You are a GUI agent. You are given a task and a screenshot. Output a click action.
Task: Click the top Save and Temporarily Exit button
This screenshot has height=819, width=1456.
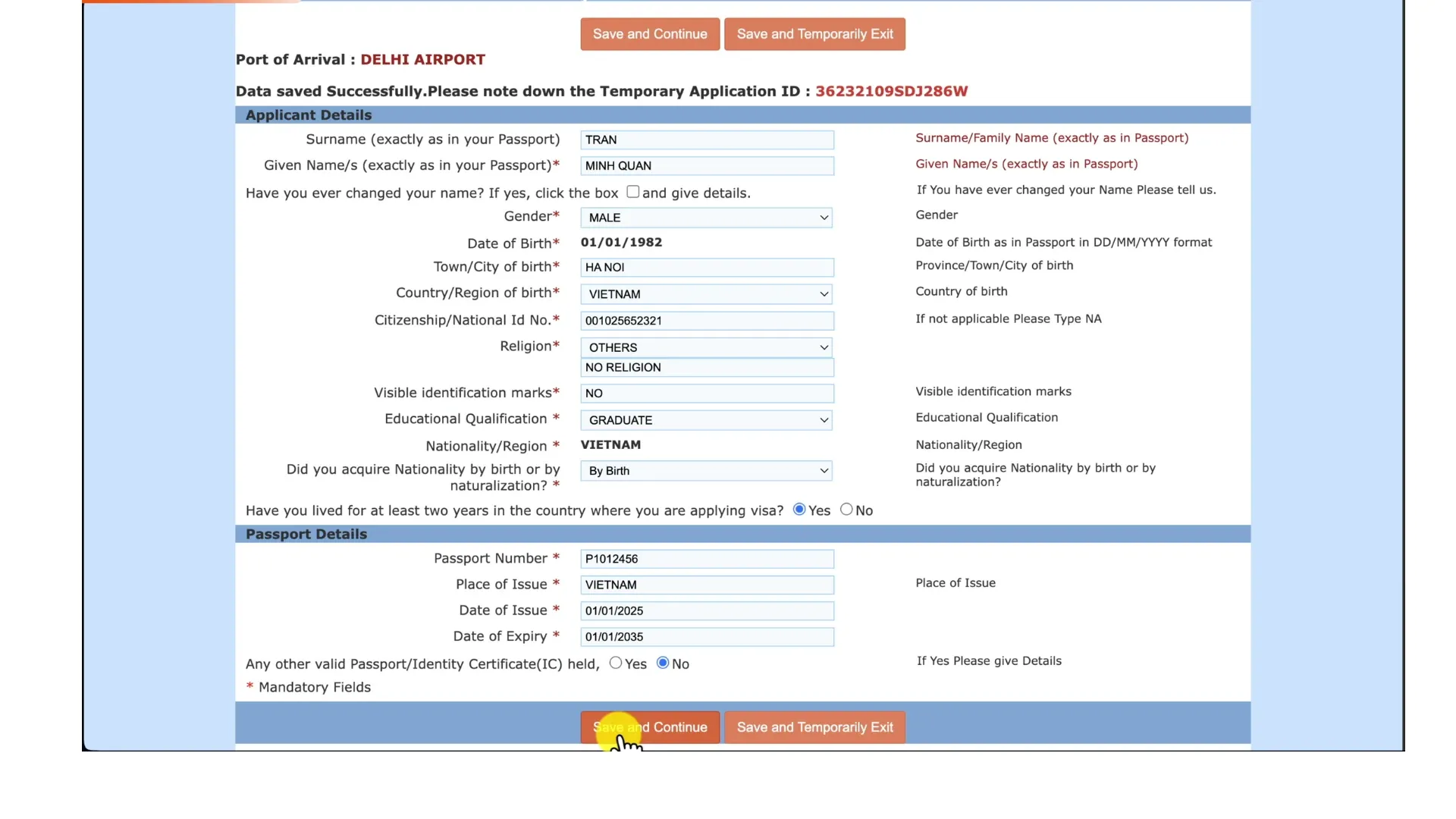814,34
